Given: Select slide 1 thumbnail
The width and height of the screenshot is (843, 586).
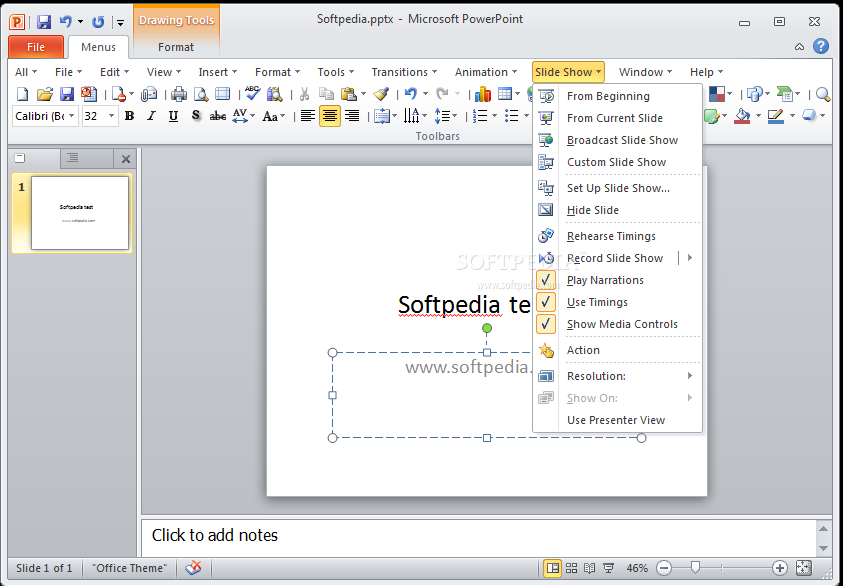Looking at the screenshot, I should tap(80, 213).
